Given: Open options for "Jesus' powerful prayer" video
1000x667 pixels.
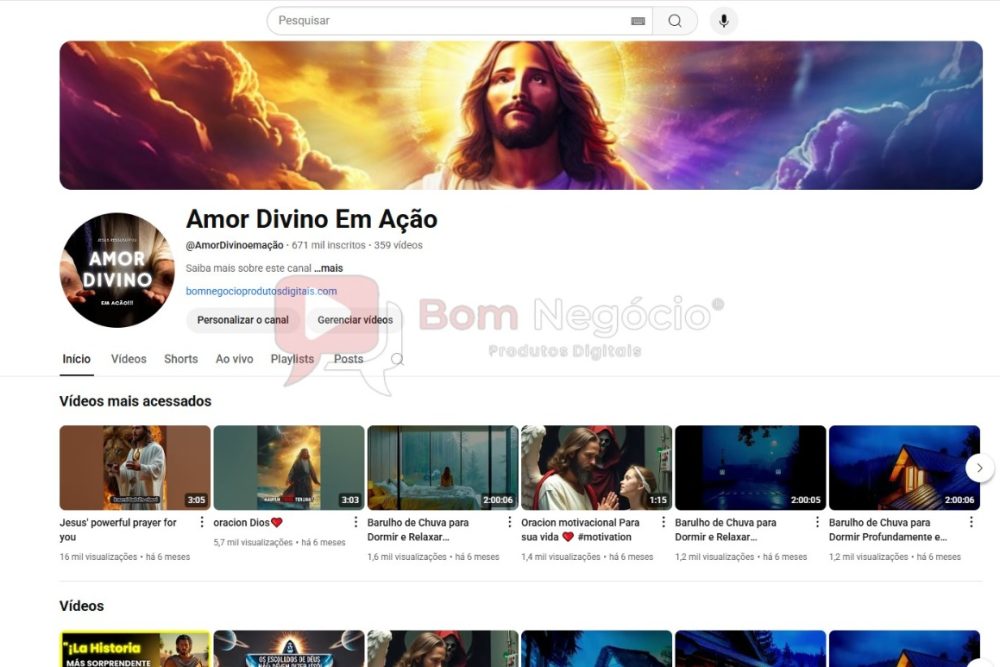Looking at the screenshot, I should pyautogui.click(x=202, y=522).
